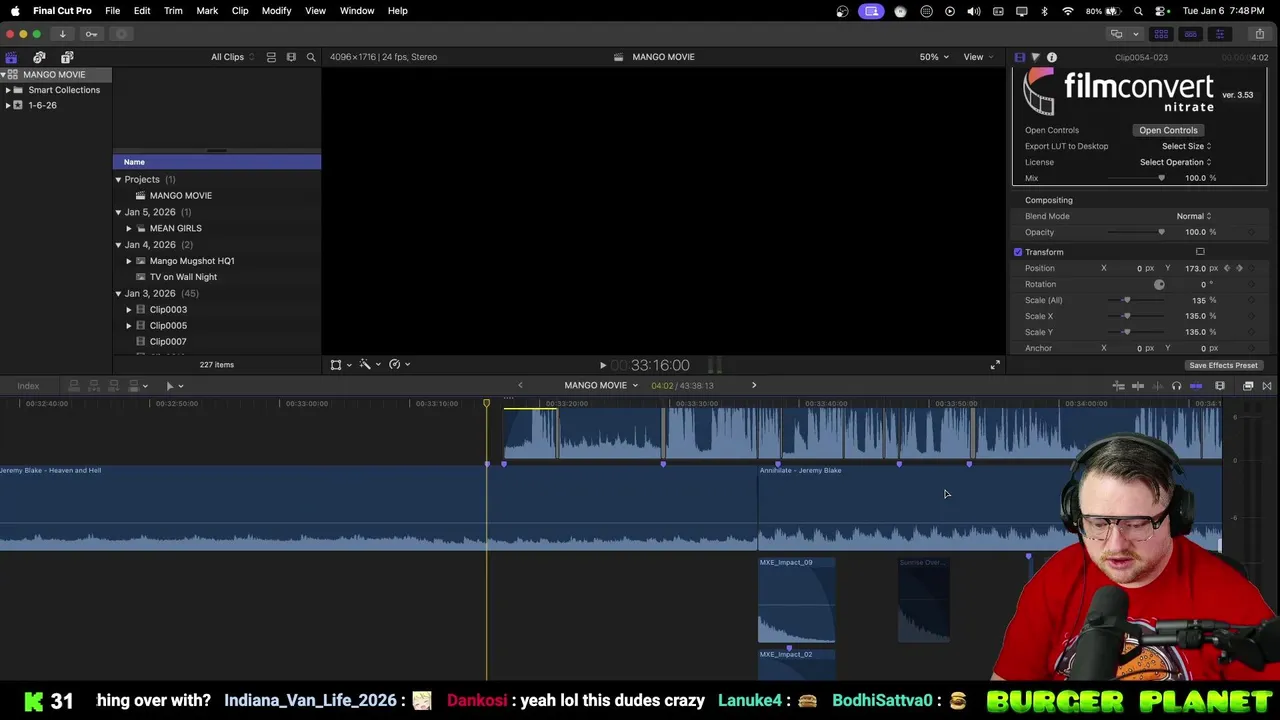
Task: Open the Blend Mode Normal dropdown
Action: (x=1193, y=216)
